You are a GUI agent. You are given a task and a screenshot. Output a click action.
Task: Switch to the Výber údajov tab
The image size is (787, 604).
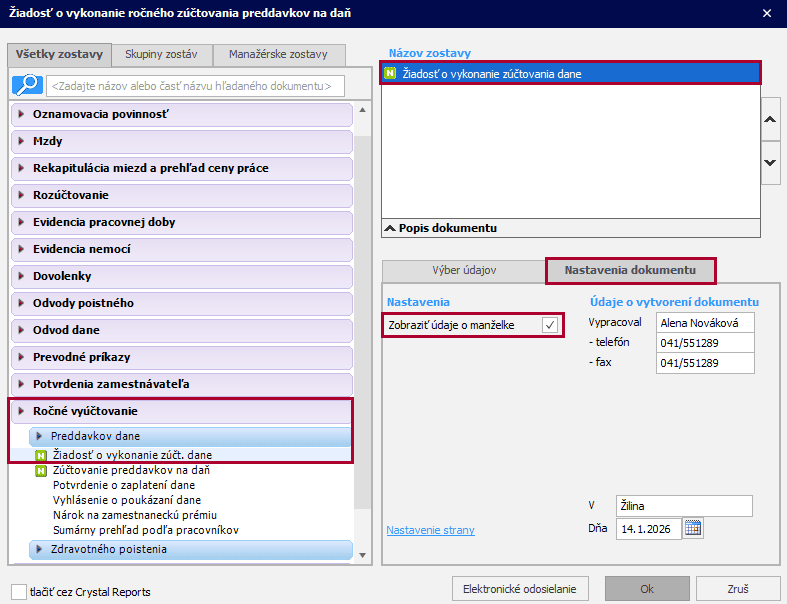[464, 271]
